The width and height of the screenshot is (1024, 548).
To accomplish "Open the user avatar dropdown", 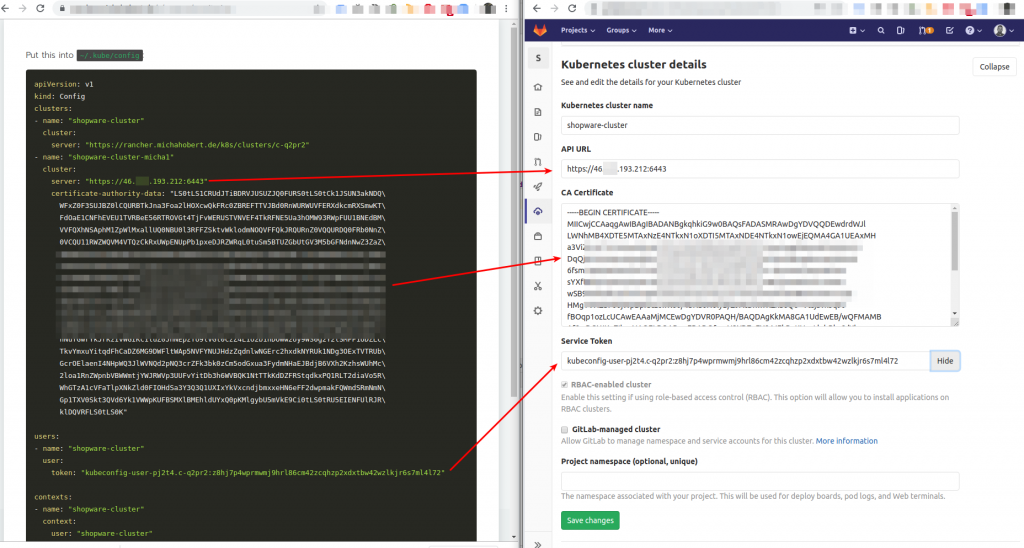I will 1004,31.
